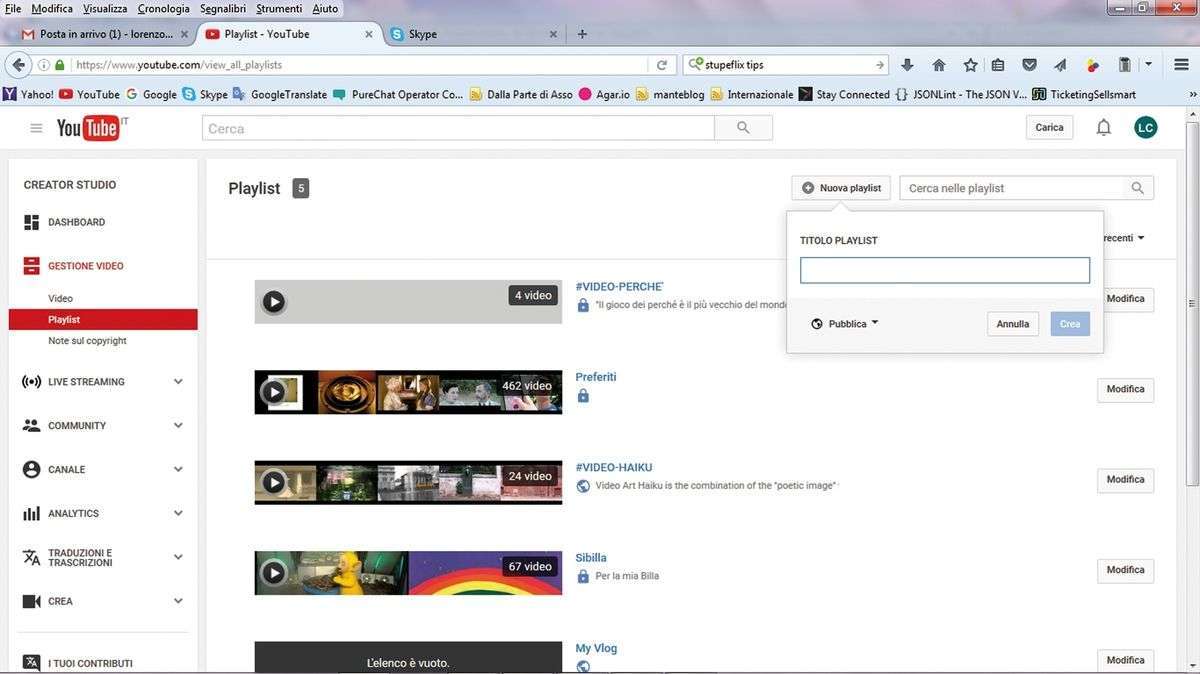Click the search magnifier button next to Cerca
The width and height of the screenshot is (1200, 674).
point(743,128)
